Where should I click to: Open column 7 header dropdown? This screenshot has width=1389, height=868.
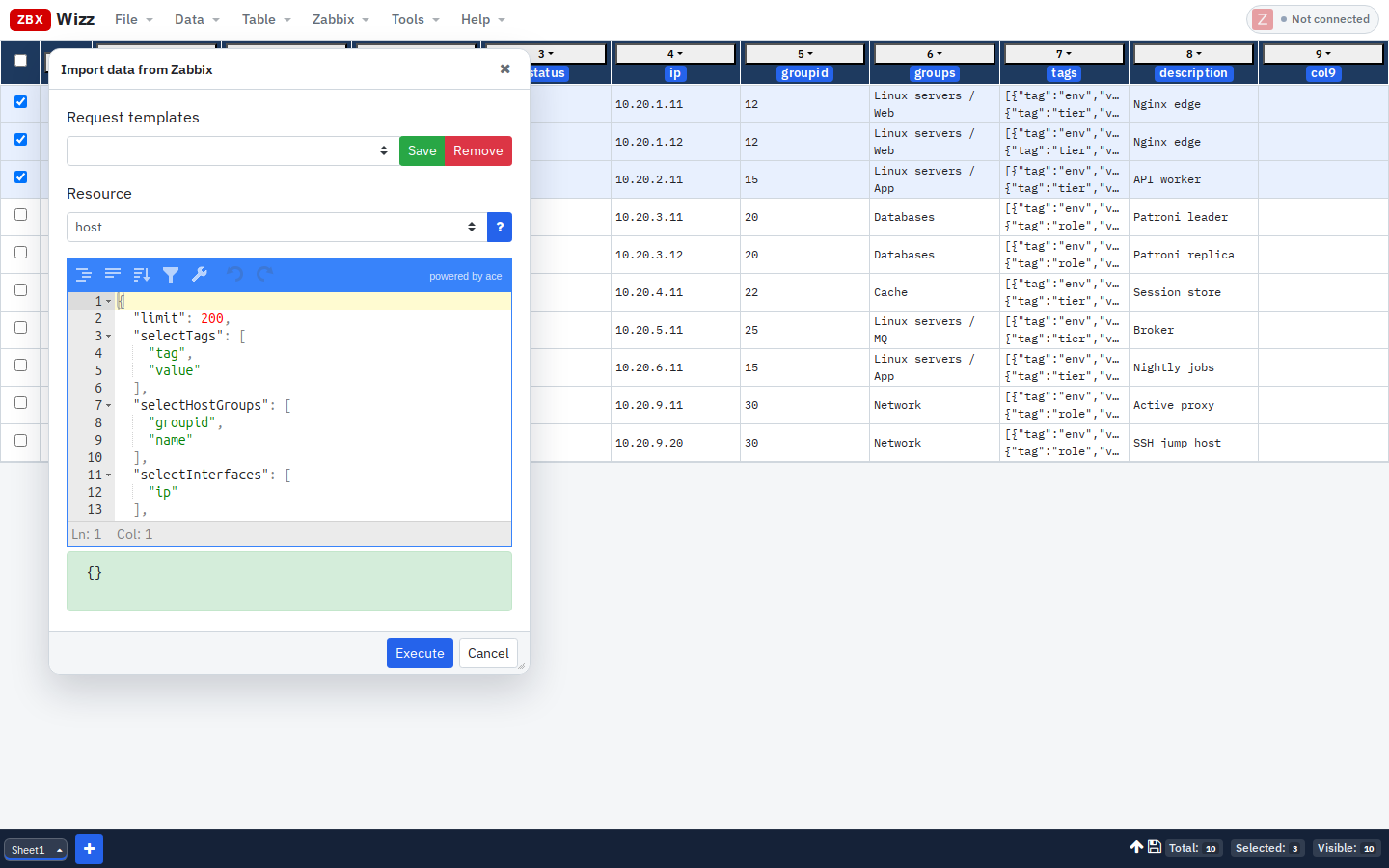(1064, 54)
